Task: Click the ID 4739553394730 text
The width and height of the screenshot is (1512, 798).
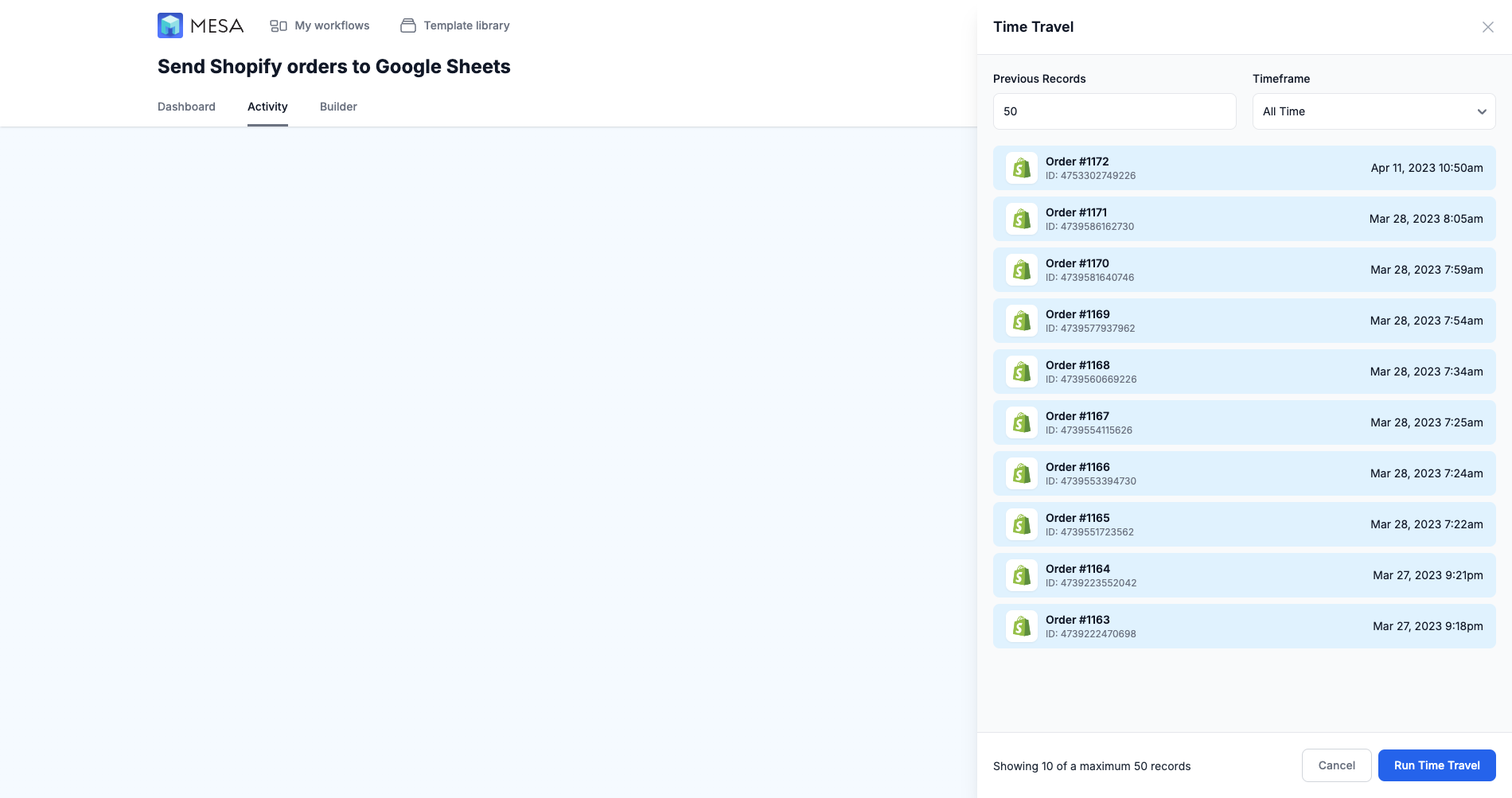Action: [x=1091, y=481]
